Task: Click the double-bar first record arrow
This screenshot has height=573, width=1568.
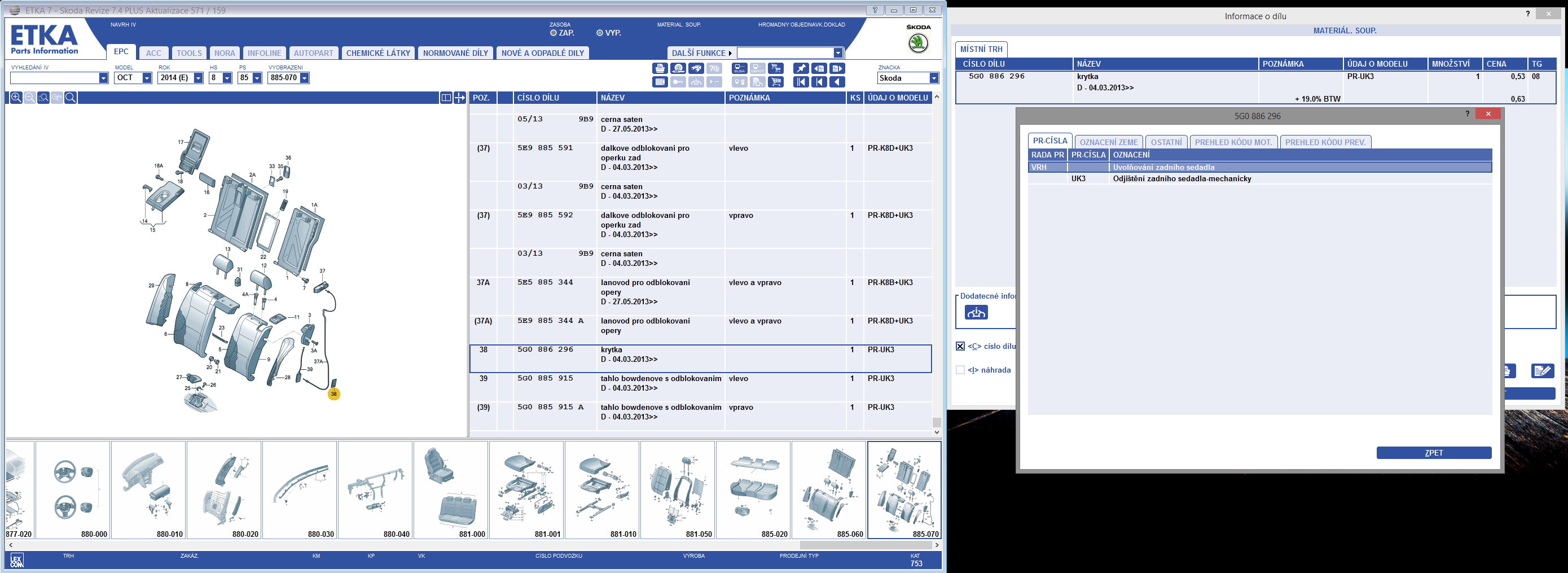Action: tap(801, 82)
